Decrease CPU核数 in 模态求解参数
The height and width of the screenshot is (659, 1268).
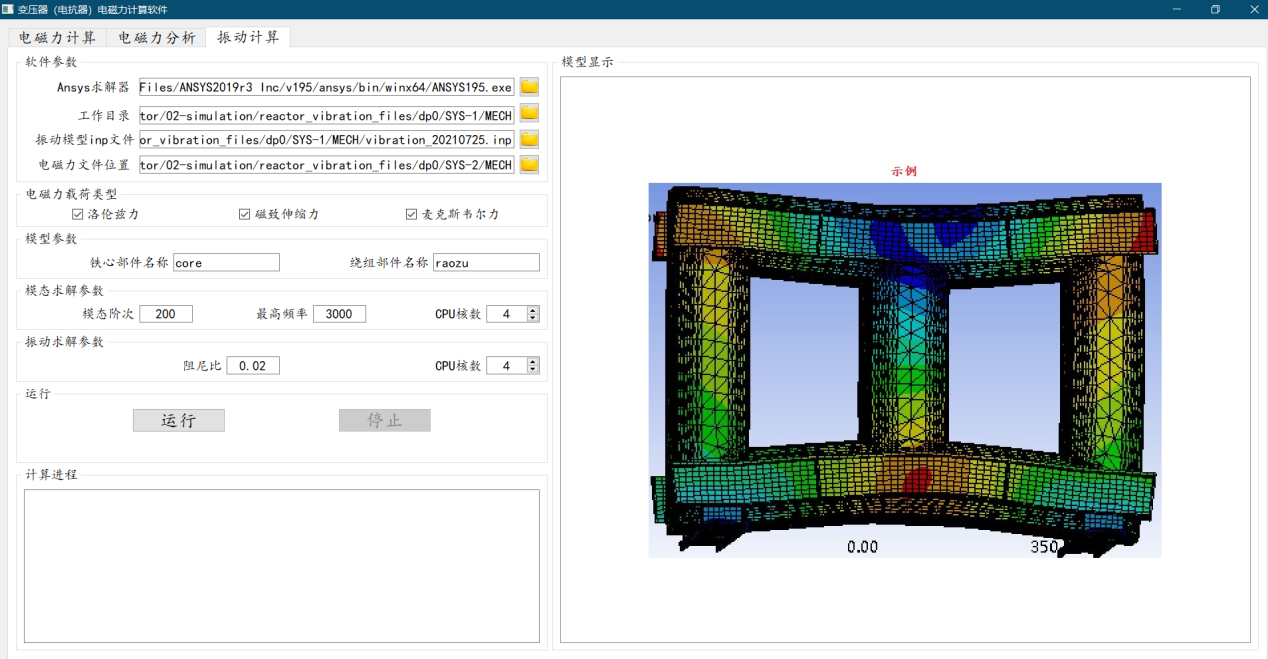[x=533, y=318]
